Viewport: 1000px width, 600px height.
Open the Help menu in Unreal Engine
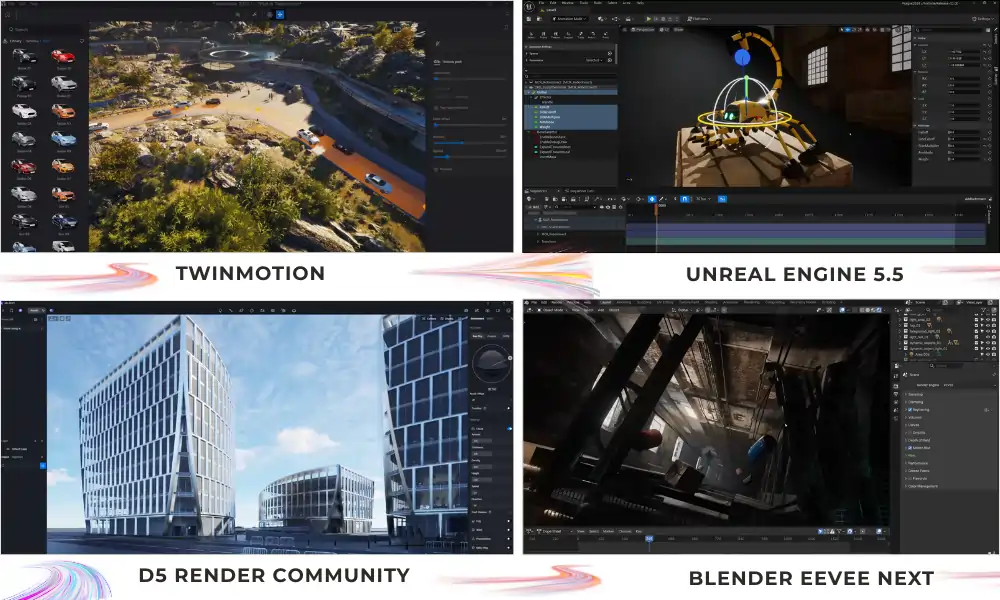pos(640,3)
